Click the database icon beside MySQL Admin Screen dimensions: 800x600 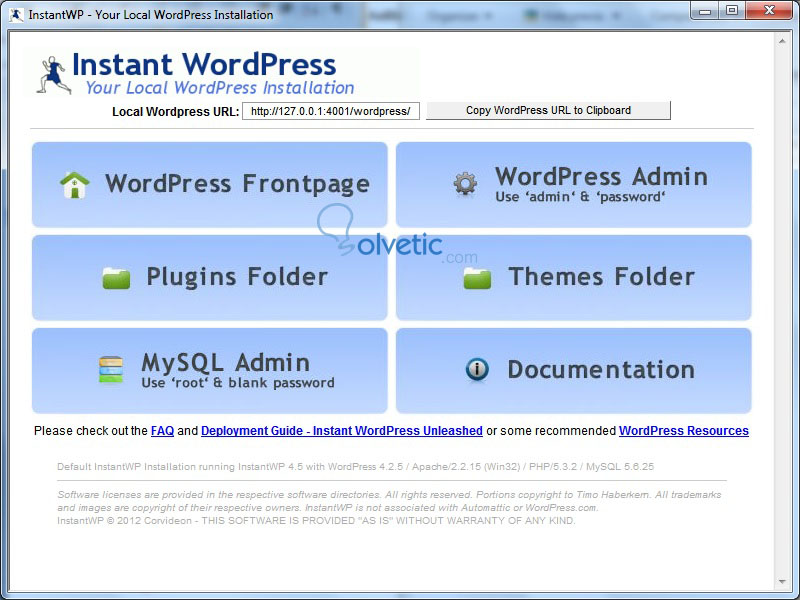coord(111,369)
